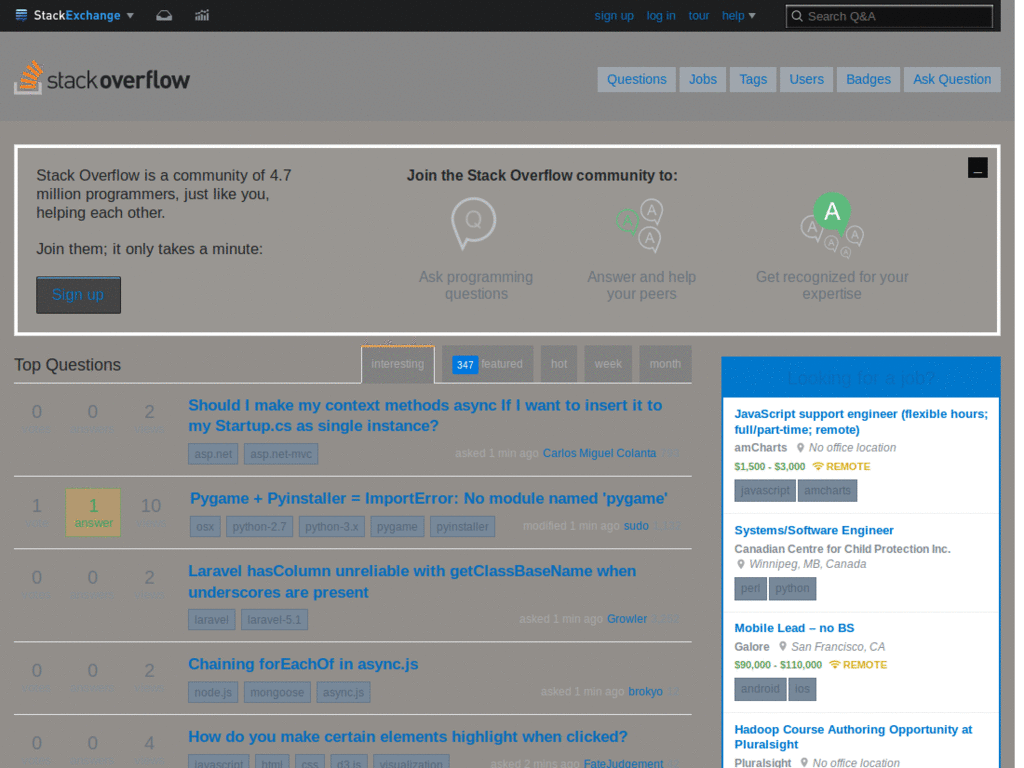Open Mobile Lead – no BS job
This screenshot has width=1024, height=768.
794,628
